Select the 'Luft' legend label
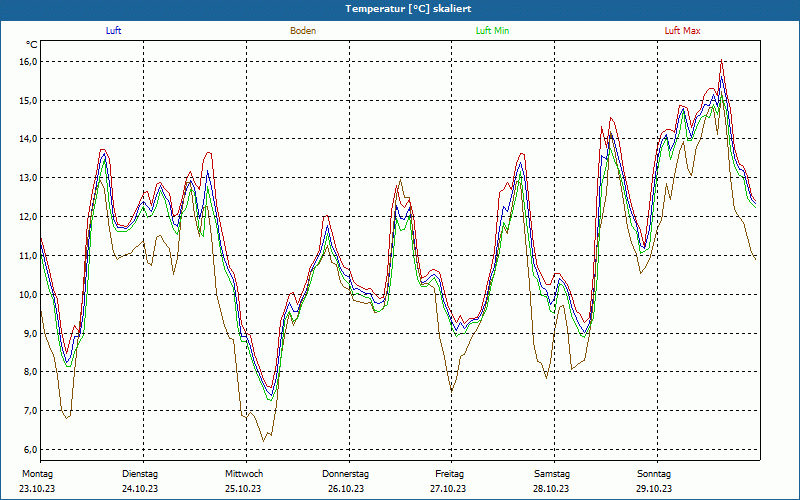The height and width of the screenshot is (500, 800). 114,31
